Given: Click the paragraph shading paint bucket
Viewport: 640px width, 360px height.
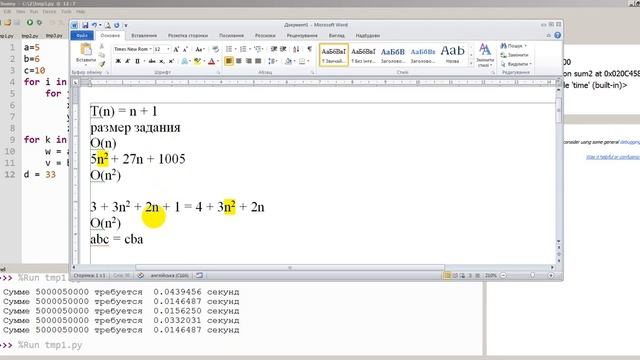Looking at the screenshot, I should pos(289,61).
